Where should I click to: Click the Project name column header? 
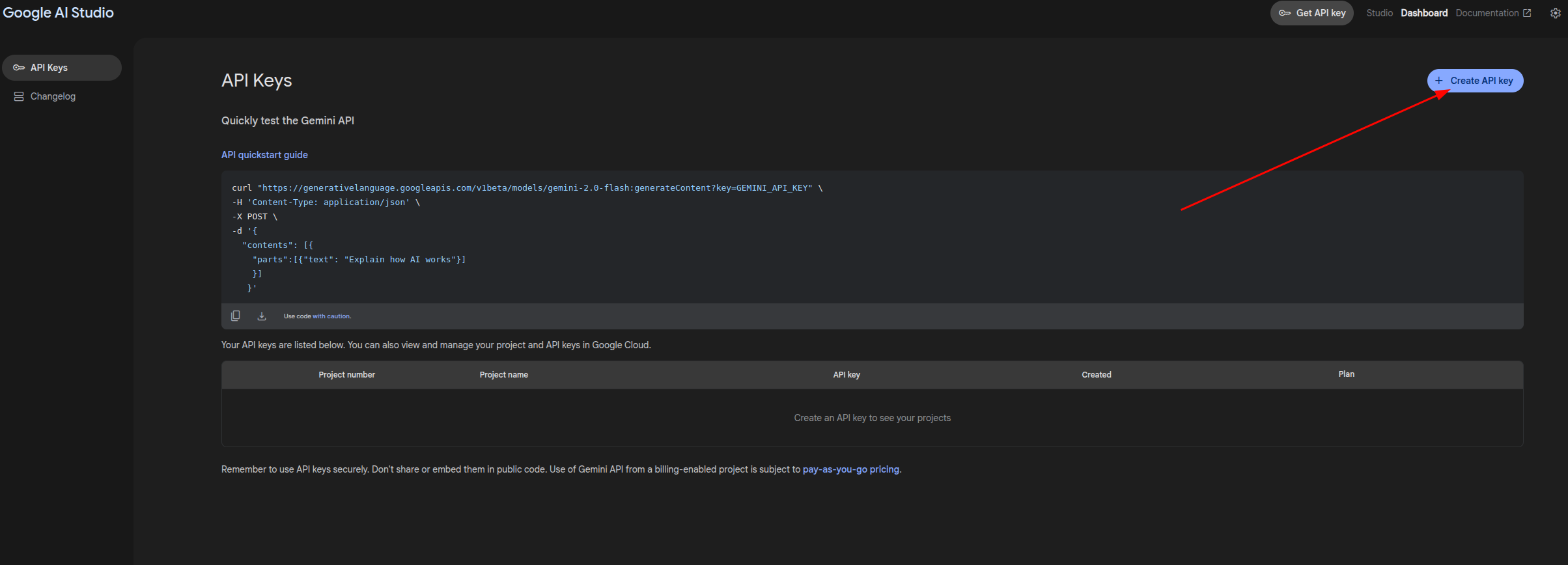point(503,375)
